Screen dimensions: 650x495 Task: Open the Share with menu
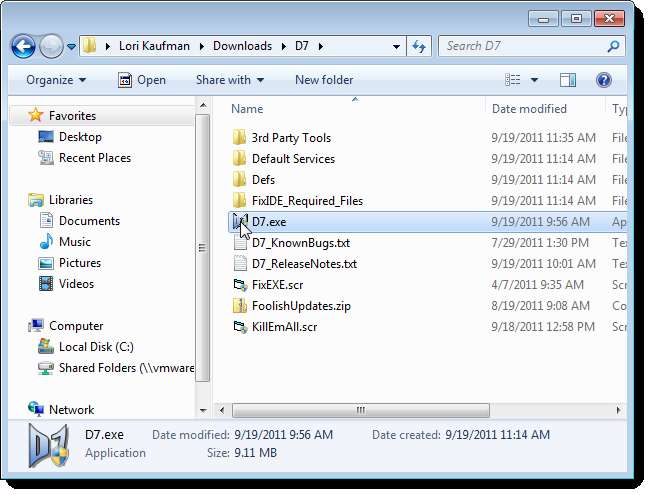[x=230, y=80]
